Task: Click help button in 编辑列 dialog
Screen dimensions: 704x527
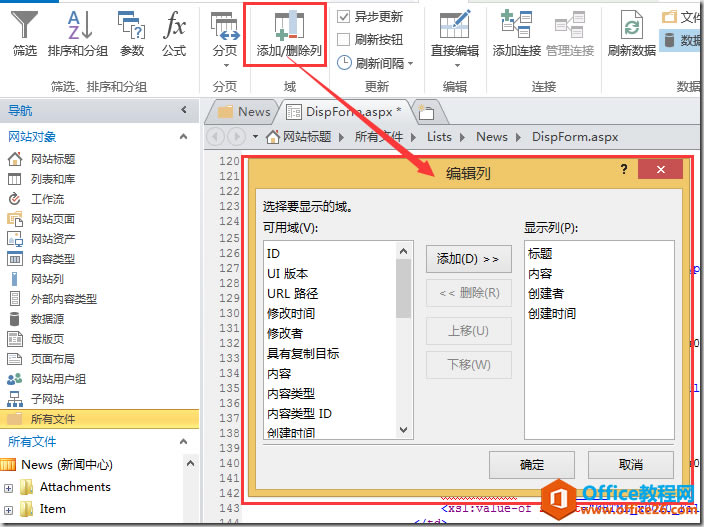Action: coord(624,169)
